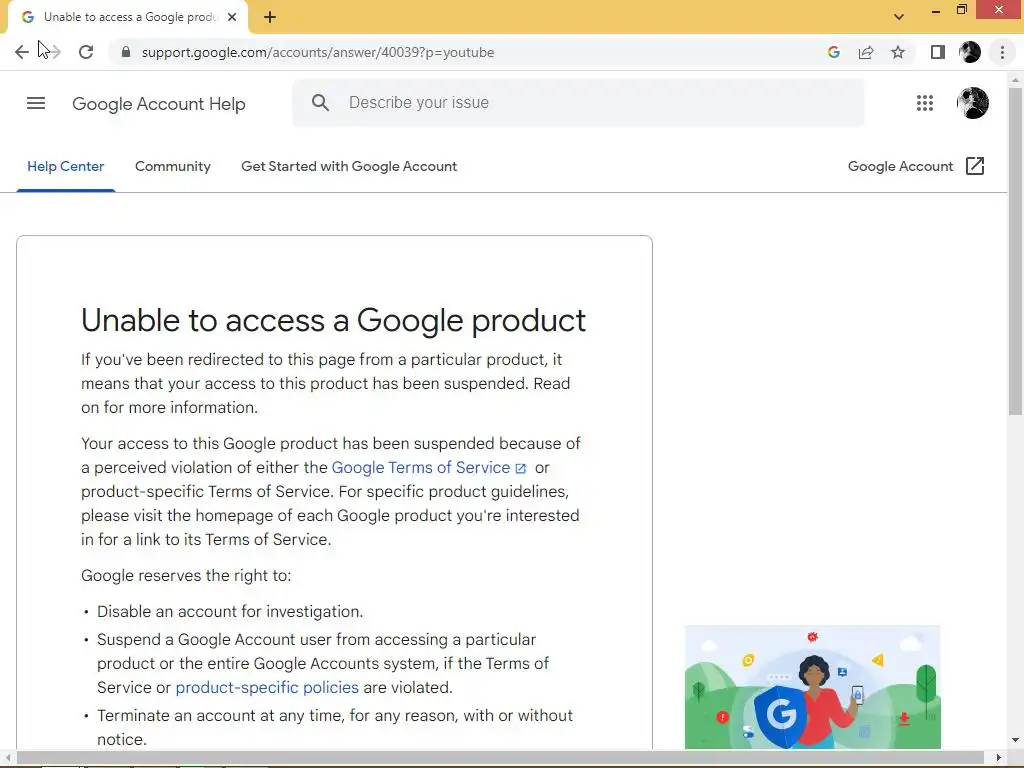Click the search magnifier icon
This screenshot has width=1024, height=768.
[x=320, y=103]
